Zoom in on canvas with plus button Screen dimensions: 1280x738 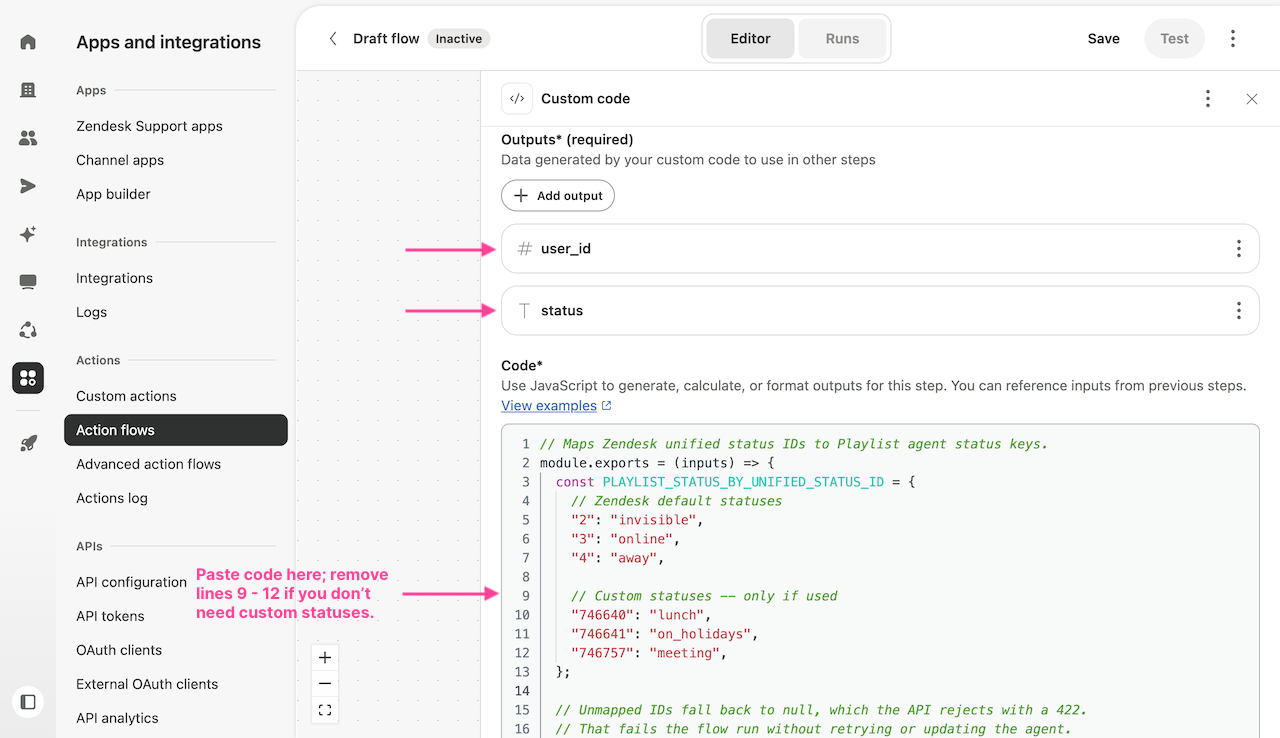(x=325, y=658)
